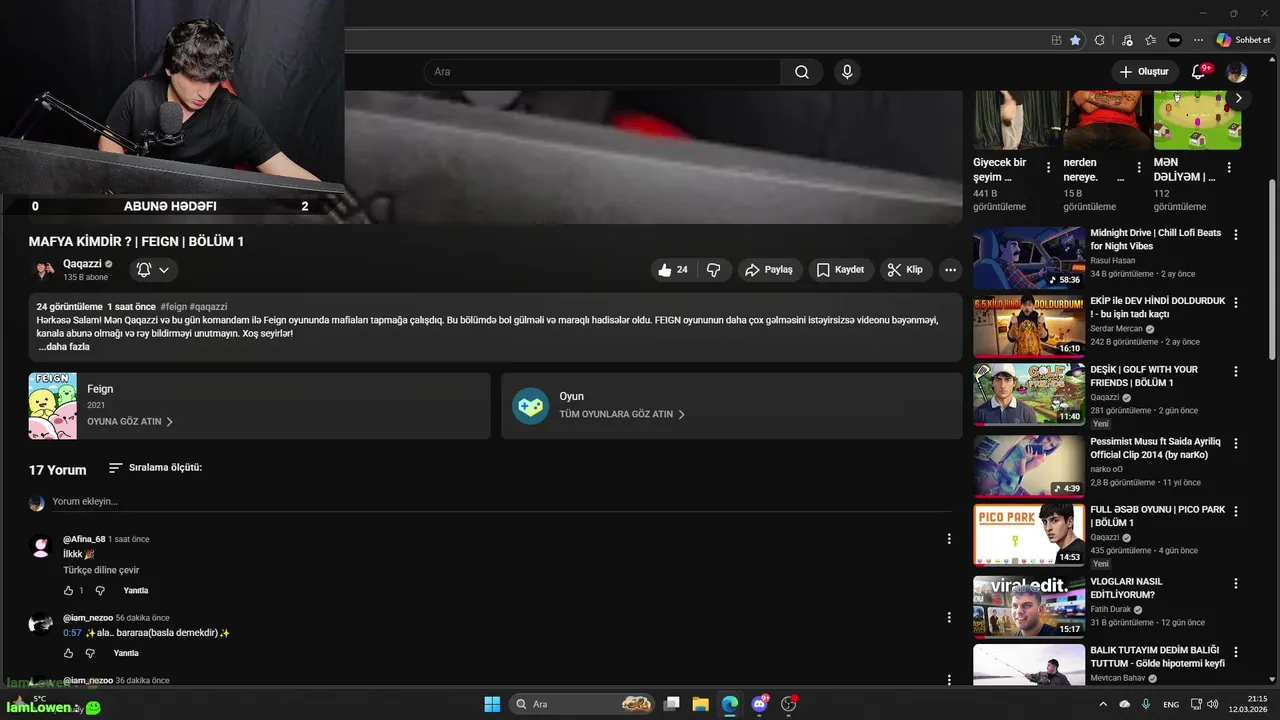
Task: Open options for DEŞİK GOLF WITH YOUR FRIENDS video
Action: pyautogui.click(x=1236, y=371)
